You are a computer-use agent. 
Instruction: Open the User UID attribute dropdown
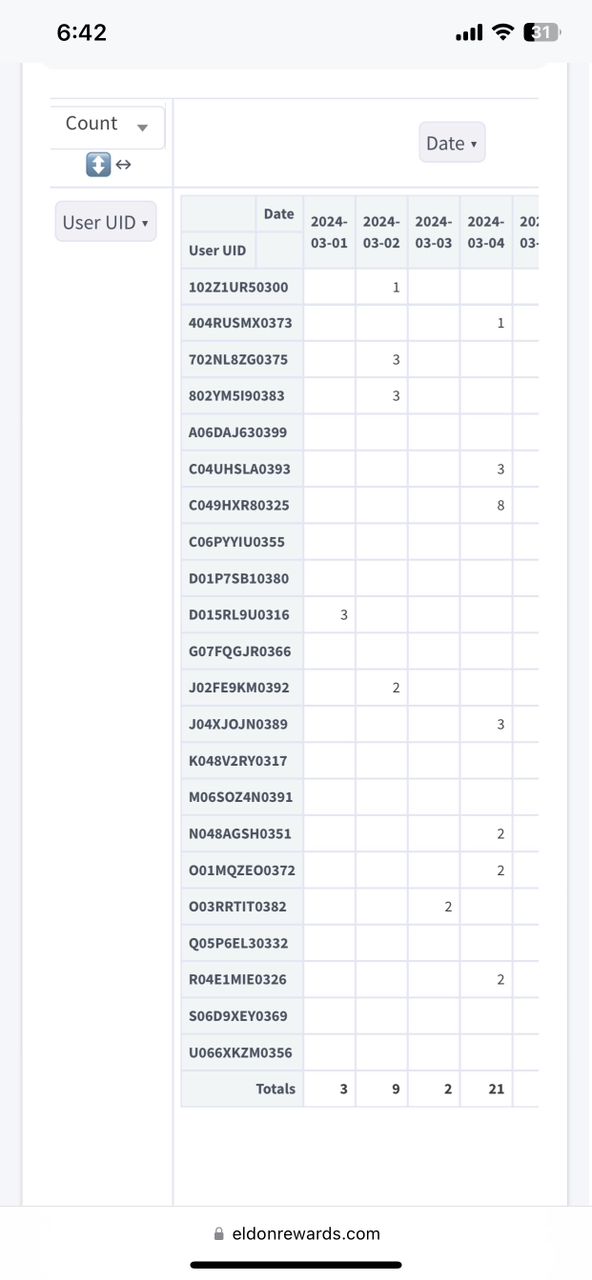pyautogui.click(x=106, y=222)
